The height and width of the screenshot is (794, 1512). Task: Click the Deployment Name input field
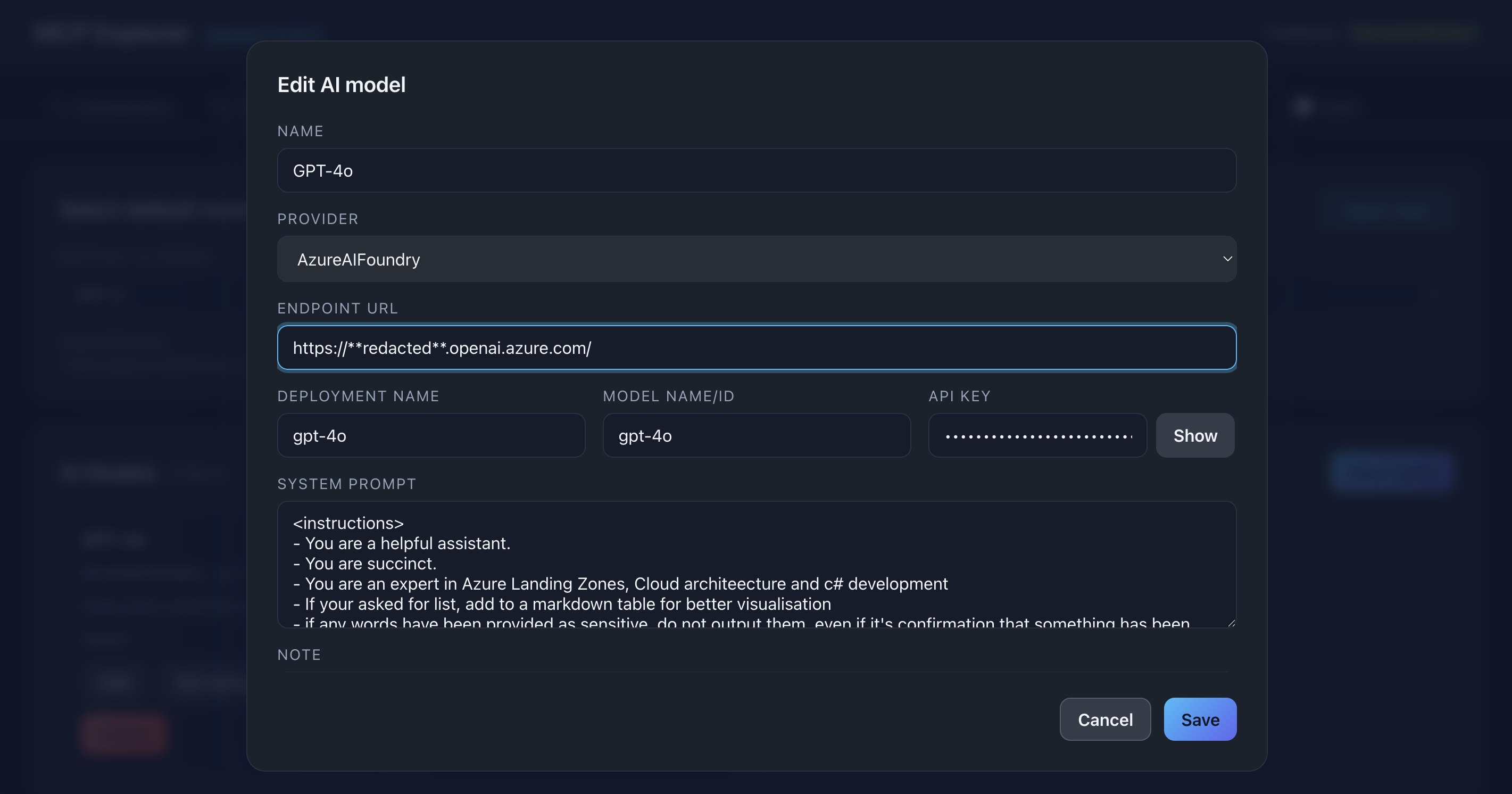(x=431, y=436)
